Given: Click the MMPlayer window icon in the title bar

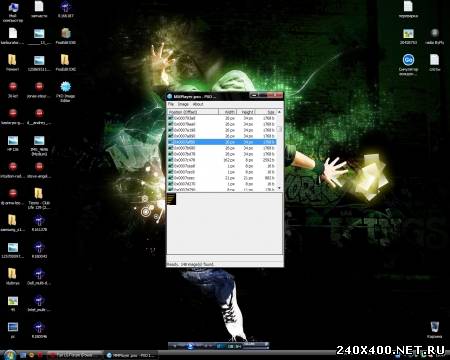Looking at the screenshot, I should 170,96.
